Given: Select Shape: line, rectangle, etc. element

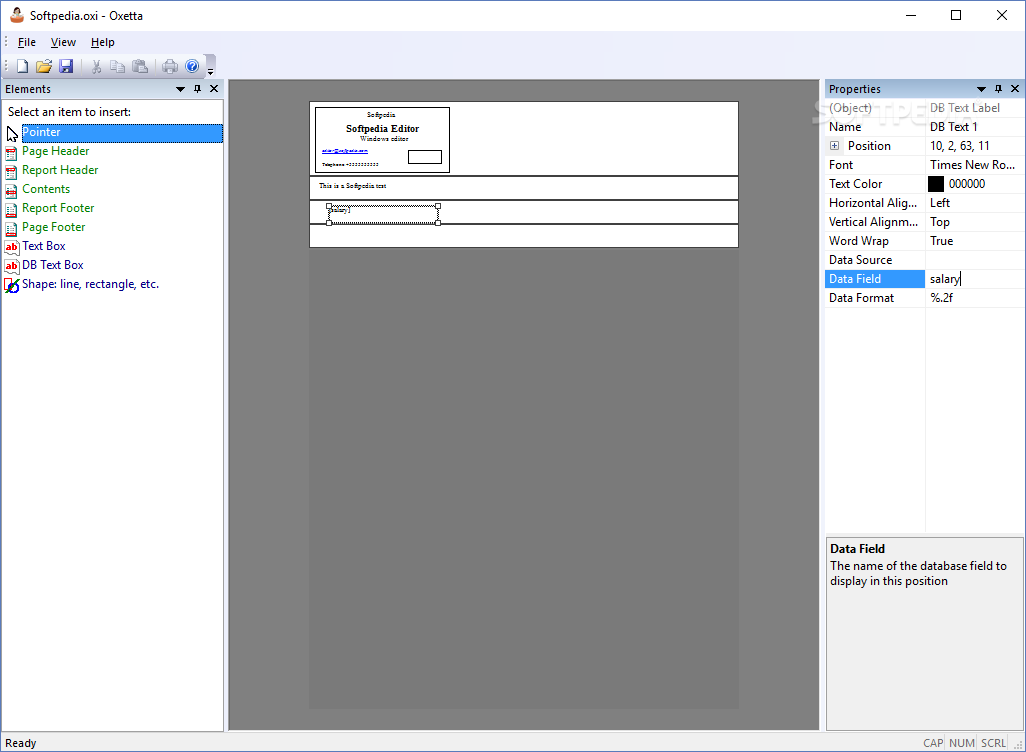Looking at the screenshot, I should click(x=90, y=284).
